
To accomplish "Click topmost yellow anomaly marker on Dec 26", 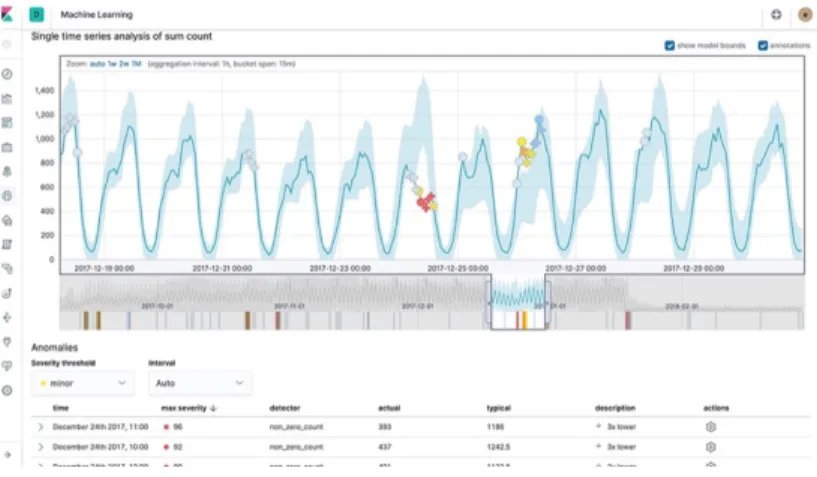I will click(522, 141).
